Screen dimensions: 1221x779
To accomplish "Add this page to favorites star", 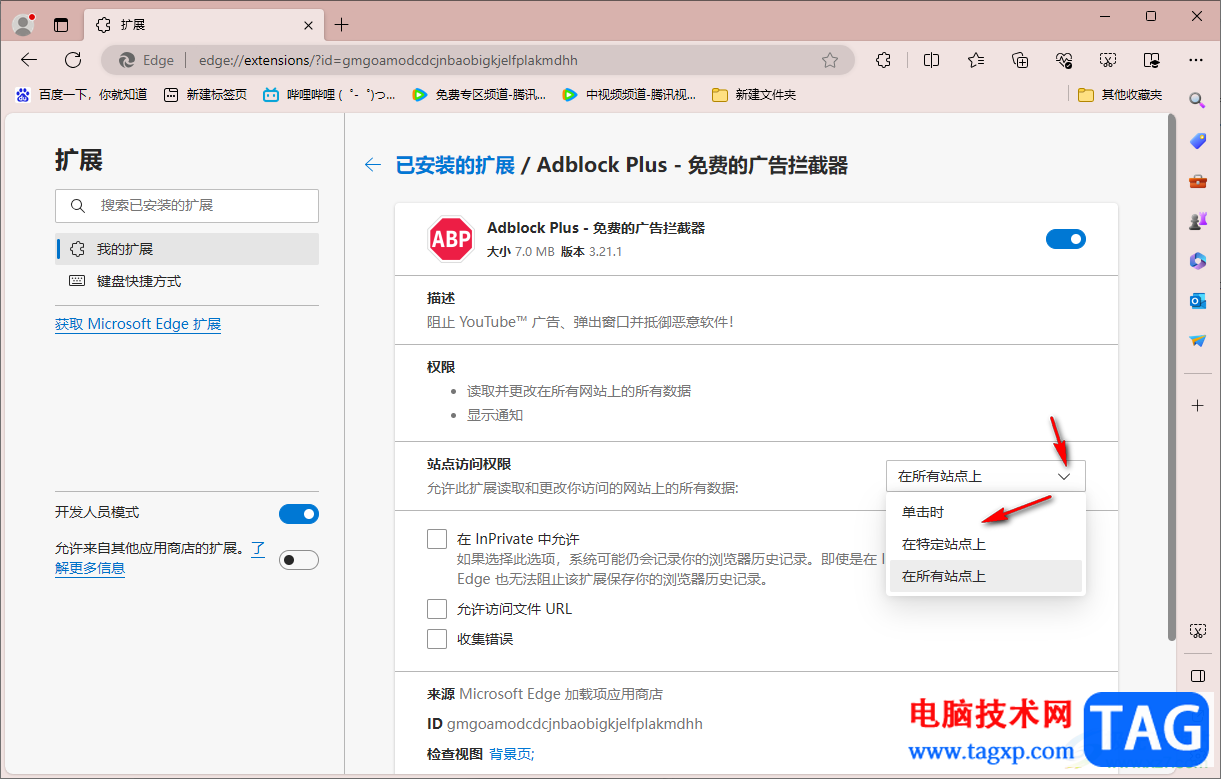I will [830, 60].
